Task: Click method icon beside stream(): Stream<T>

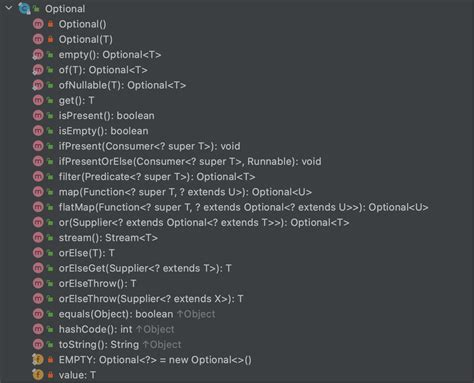Action: click(38, 238)
